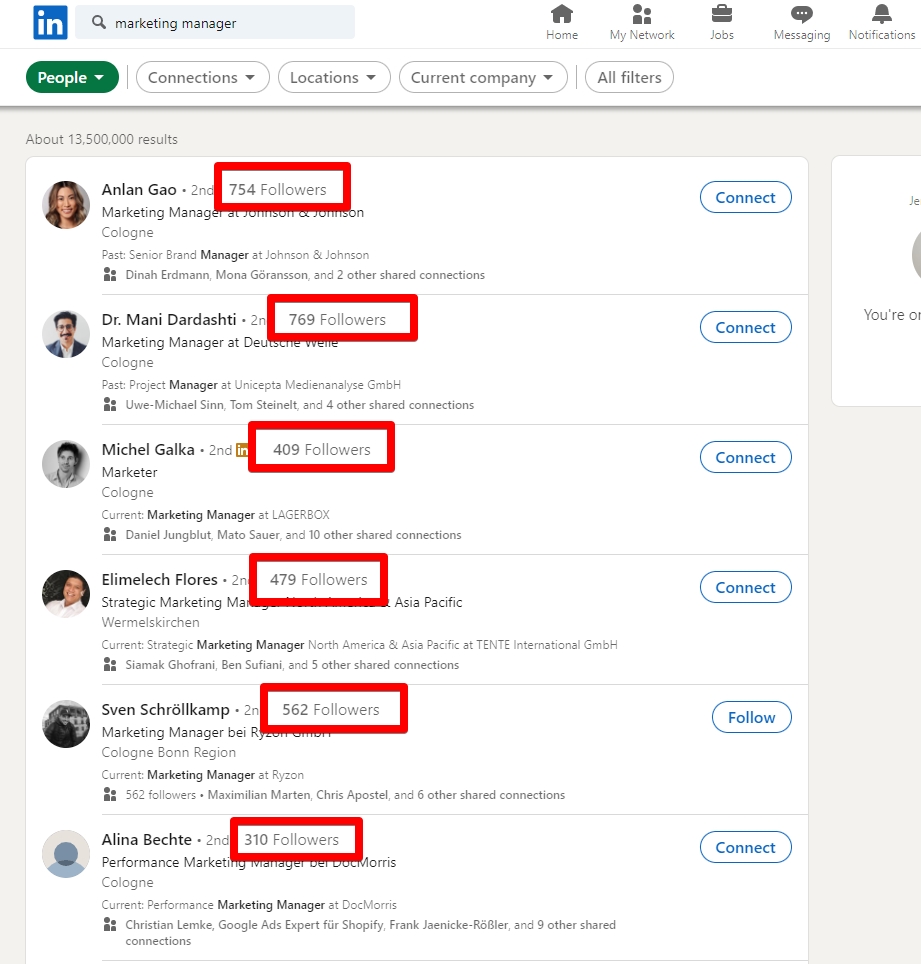This screenshot has height=964, width=921.
Task: Expand the People filter dropdown
Action: [72, 77]
